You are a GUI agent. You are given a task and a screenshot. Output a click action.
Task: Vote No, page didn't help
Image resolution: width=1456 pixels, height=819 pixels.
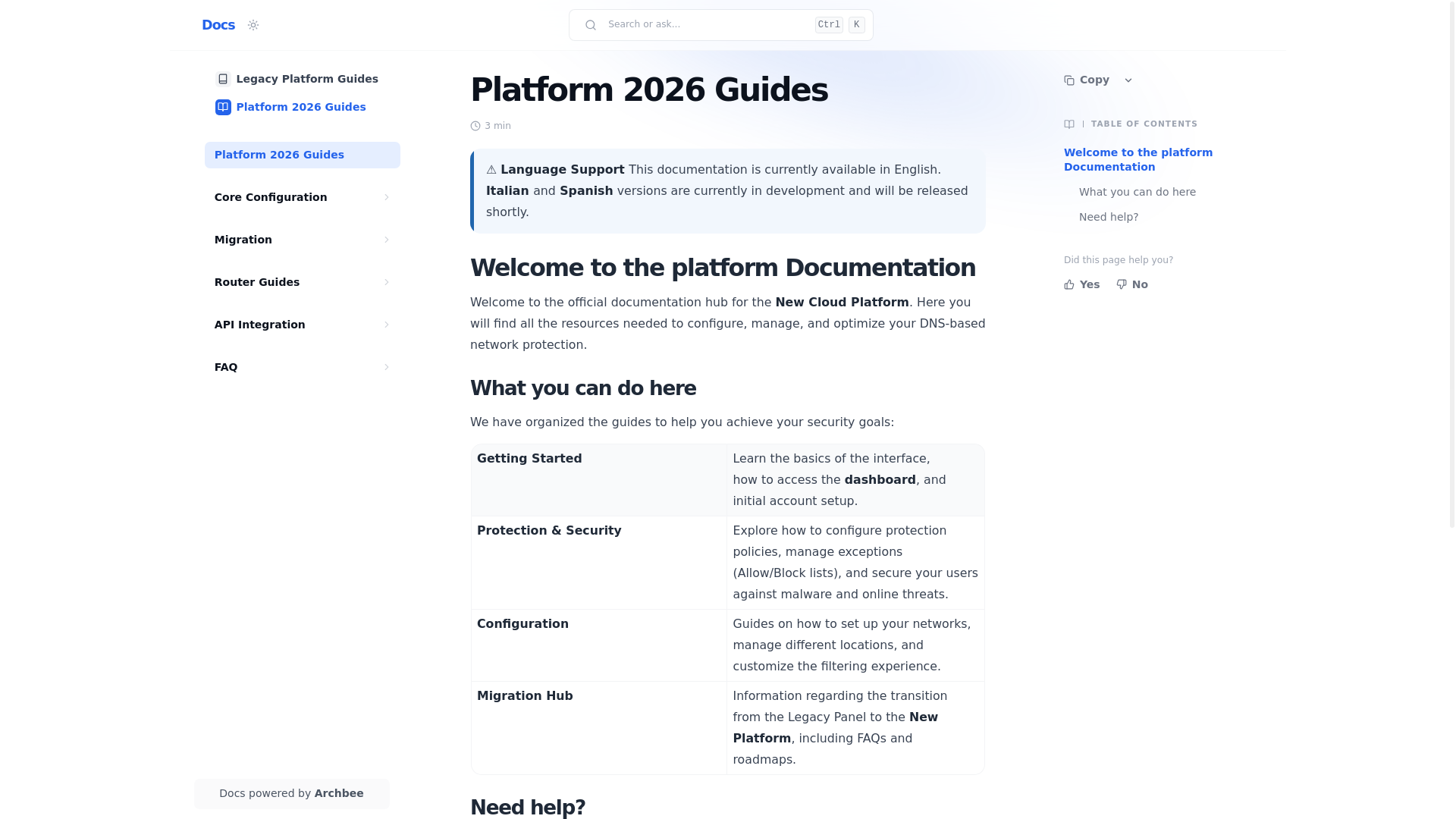point(1132,284)
